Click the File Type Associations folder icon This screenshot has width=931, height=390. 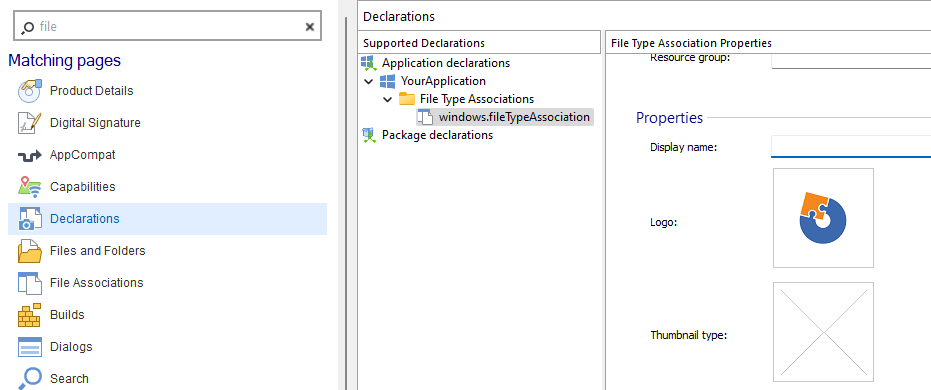407,99
